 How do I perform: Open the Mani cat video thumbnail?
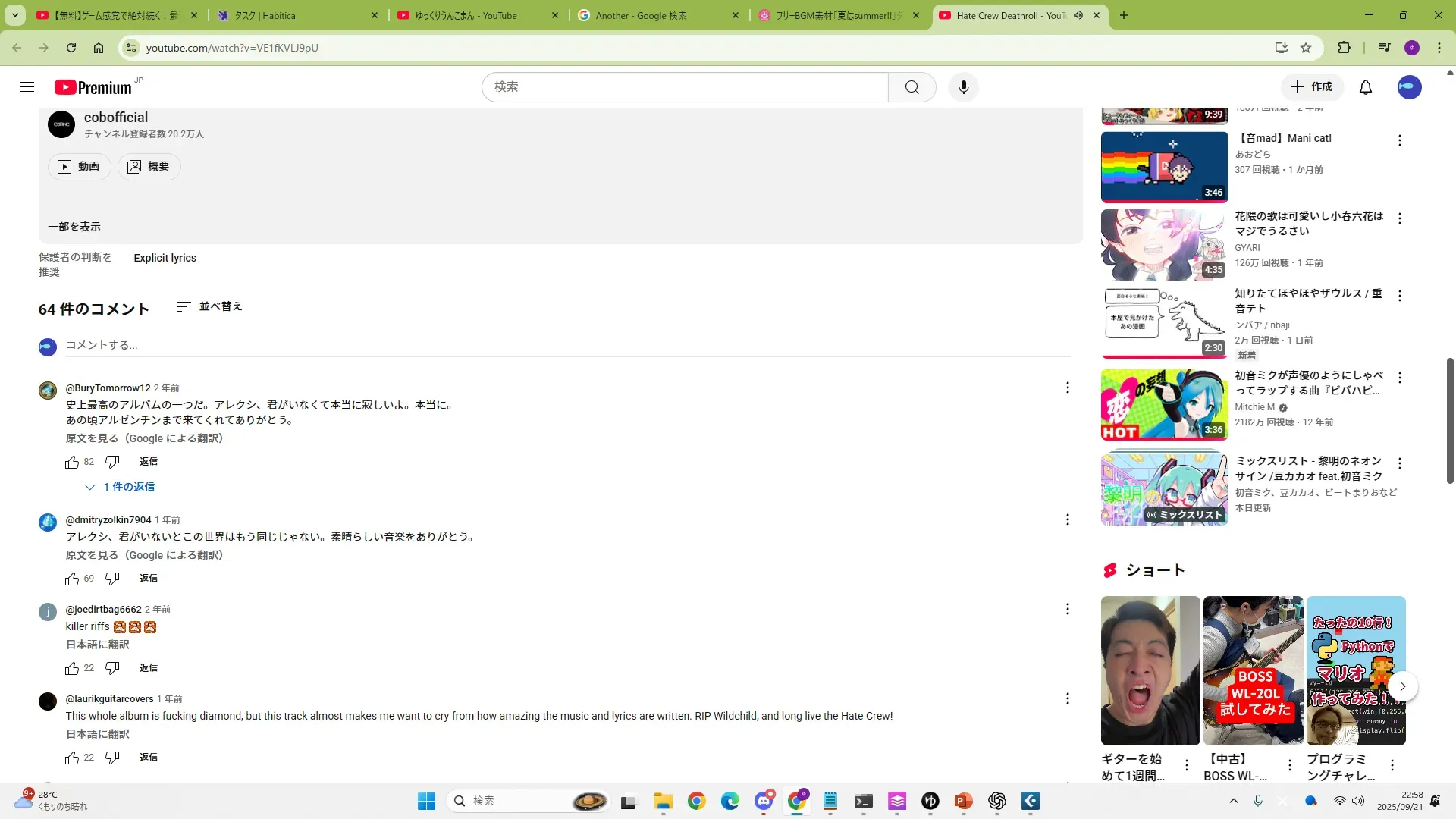pos(1164,167)
